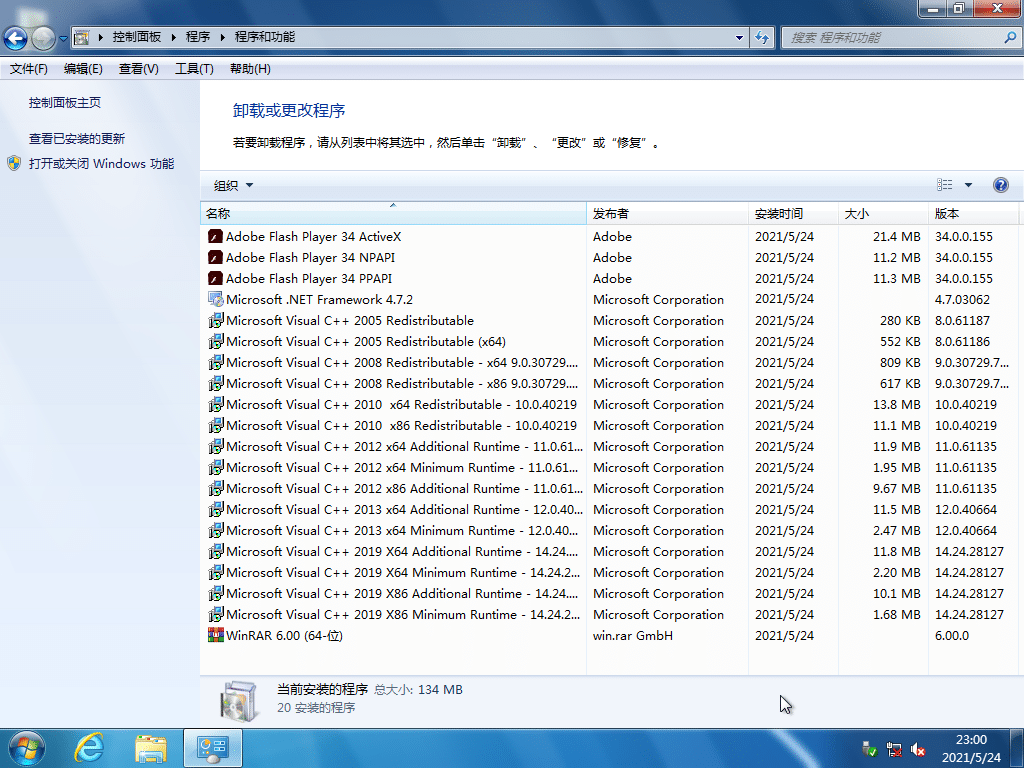Open the Start menu orb
Screen dimensions: 1024x768
click(25, 747)
